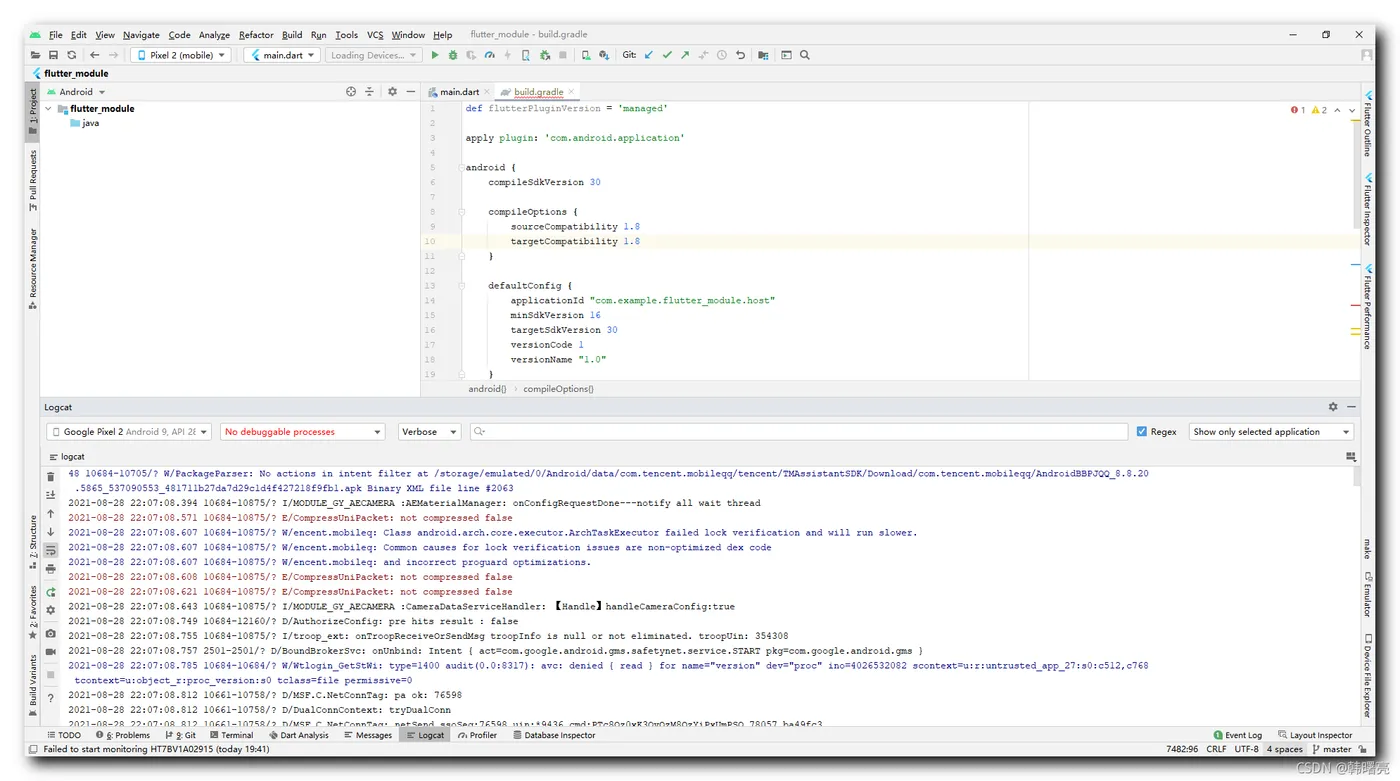Image resolution: width=1400 pixels, height=781 pixels.
Task: Click the Save All toolbar icon
Action: pos(53,55)
